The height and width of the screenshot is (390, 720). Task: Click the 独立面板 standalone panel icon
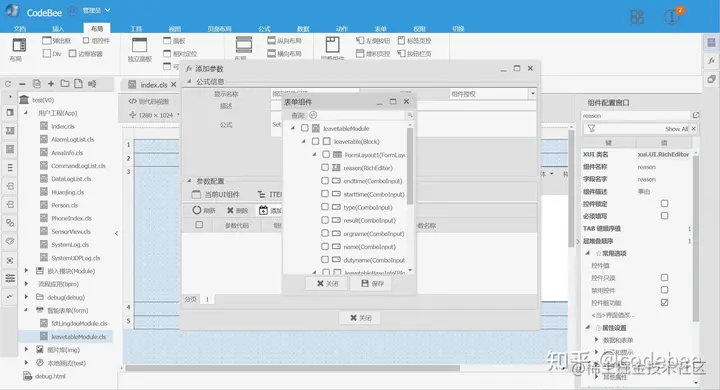point(139,45)
